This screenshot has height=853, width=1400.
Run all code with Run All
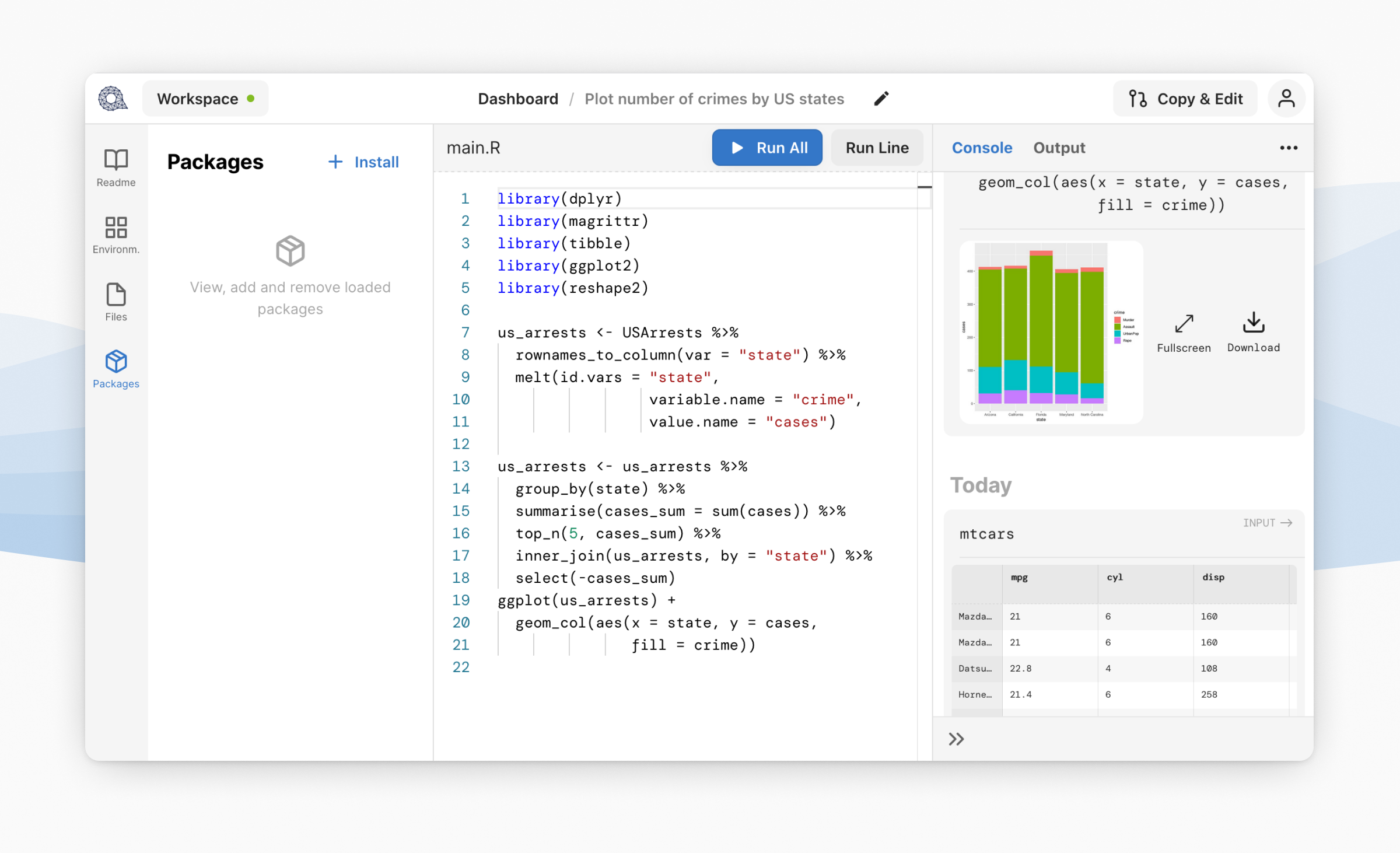(x=767, y=148)
